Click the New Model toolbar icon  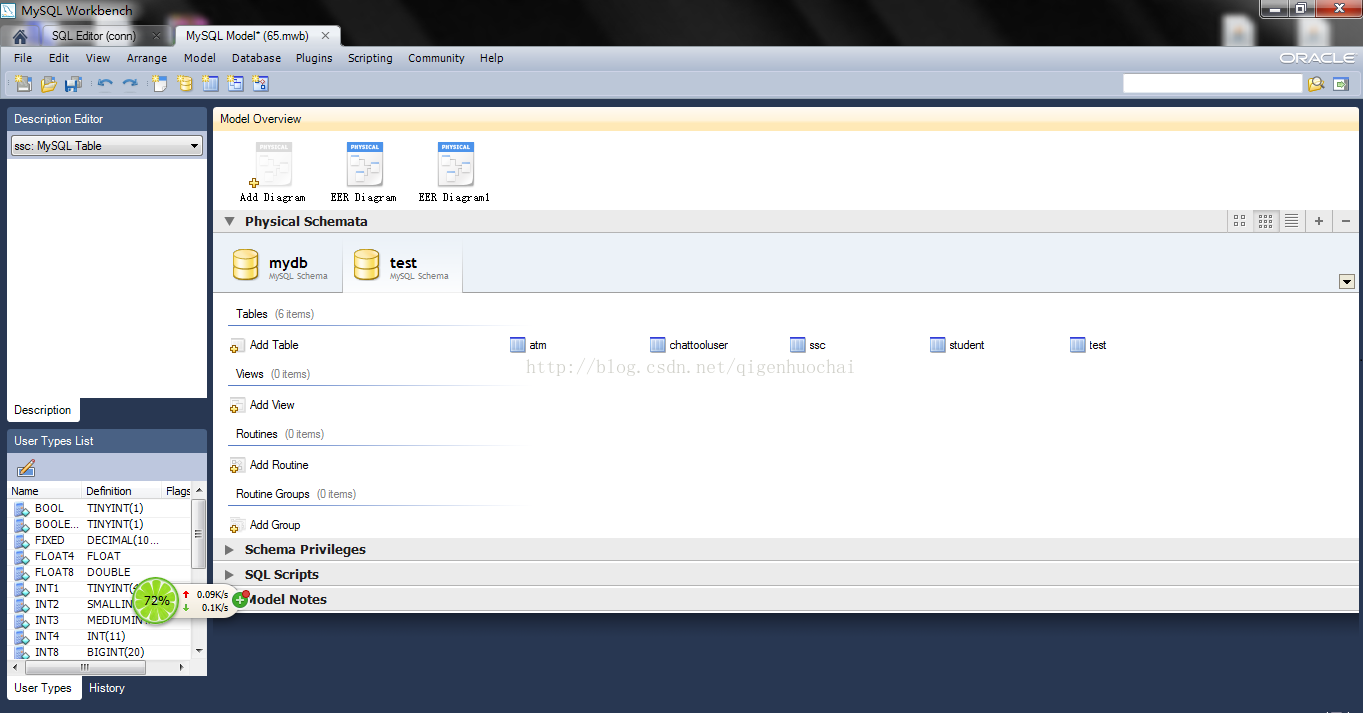tap(23, 84)
